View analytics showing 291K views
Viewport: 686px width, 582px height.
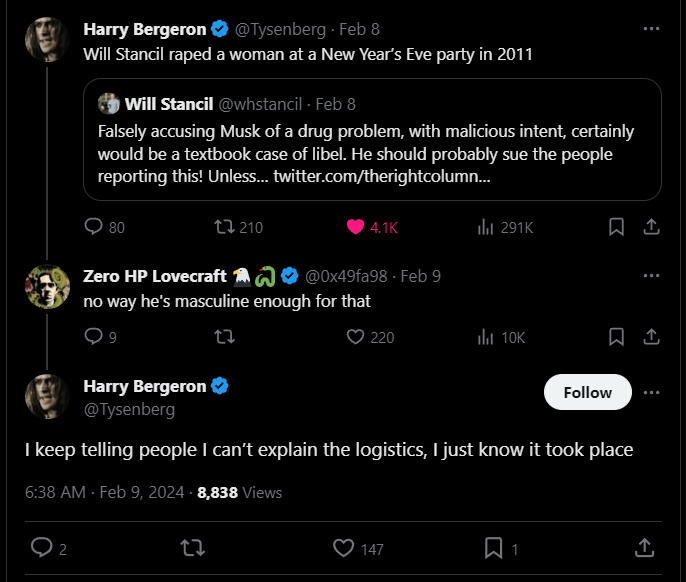point(505,227)
